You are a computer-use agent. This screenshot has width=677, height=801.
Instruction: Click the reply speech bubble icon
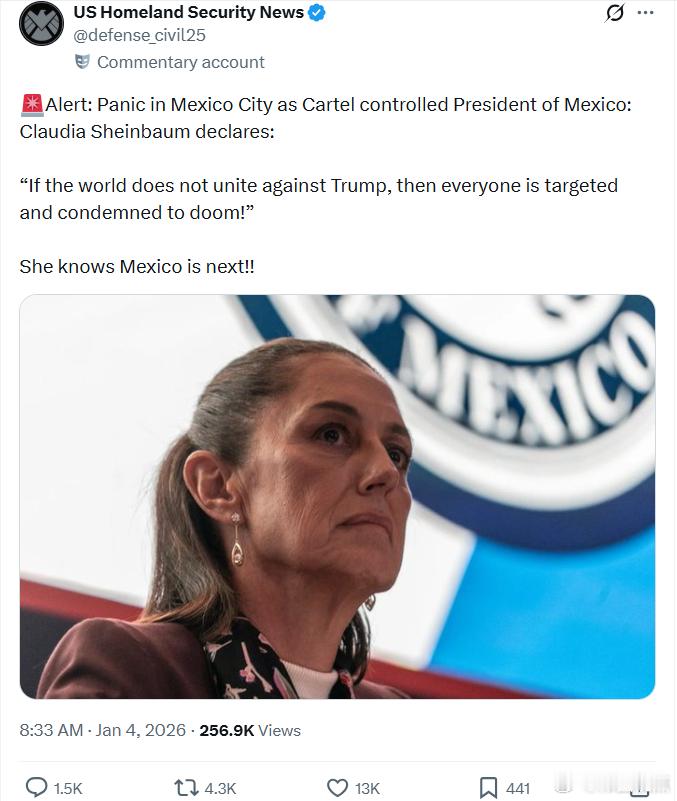pyautogui.click(x=36, y=787)
